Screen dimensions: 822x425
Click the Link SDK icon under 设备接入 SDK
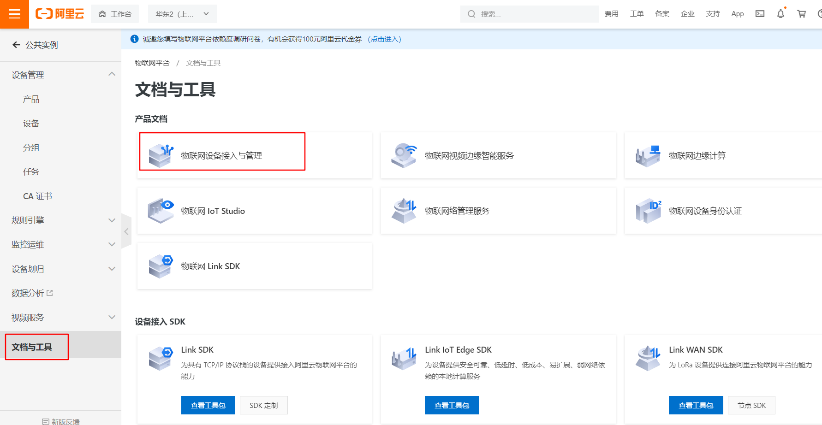point(160,358)
